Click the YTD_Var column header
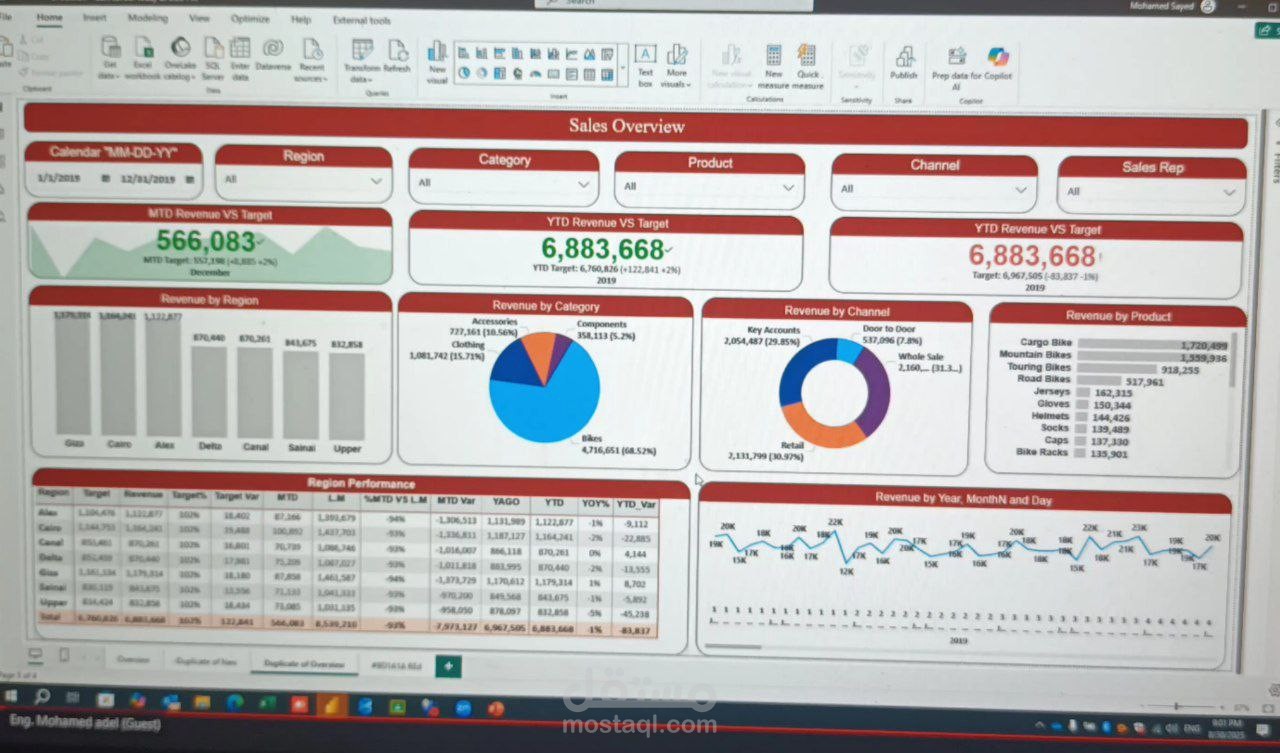1280x753 pixels. pos(636,504)
